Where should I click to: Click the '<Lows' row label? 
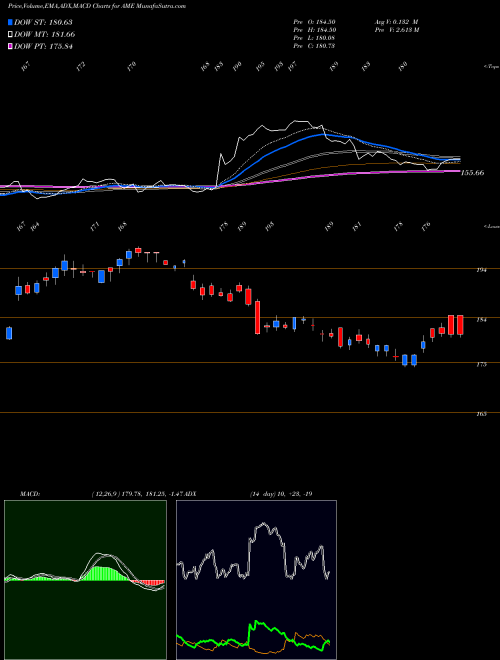click(x=491, y=226)
